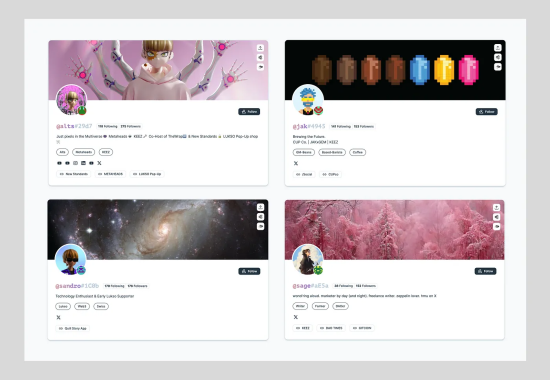Click the middle banner icon on @jak card
Image resolution: width=550 pixels, height=380 pixels.
(x=498, y=57)
